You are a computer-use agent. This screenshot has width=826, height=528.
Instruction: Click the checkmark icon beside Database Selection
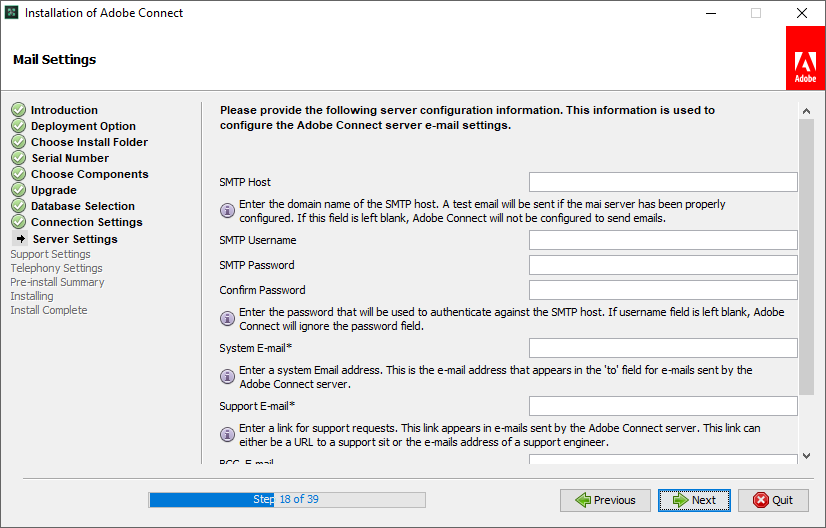click(18, 206)
